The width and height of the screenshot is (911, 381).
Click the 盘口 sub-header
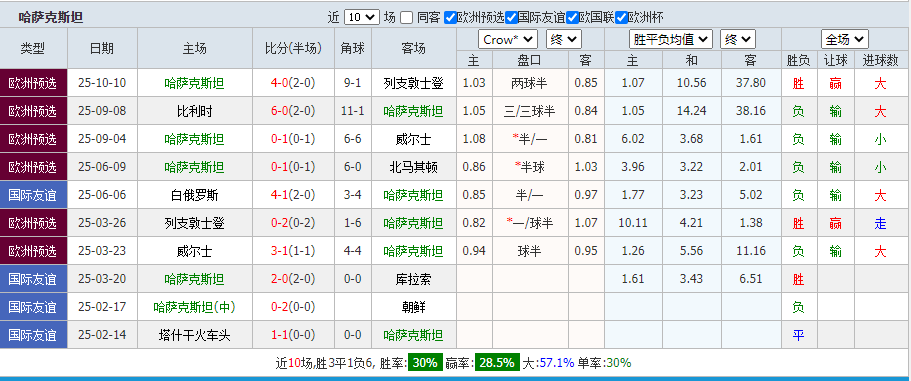pos(530,60)
